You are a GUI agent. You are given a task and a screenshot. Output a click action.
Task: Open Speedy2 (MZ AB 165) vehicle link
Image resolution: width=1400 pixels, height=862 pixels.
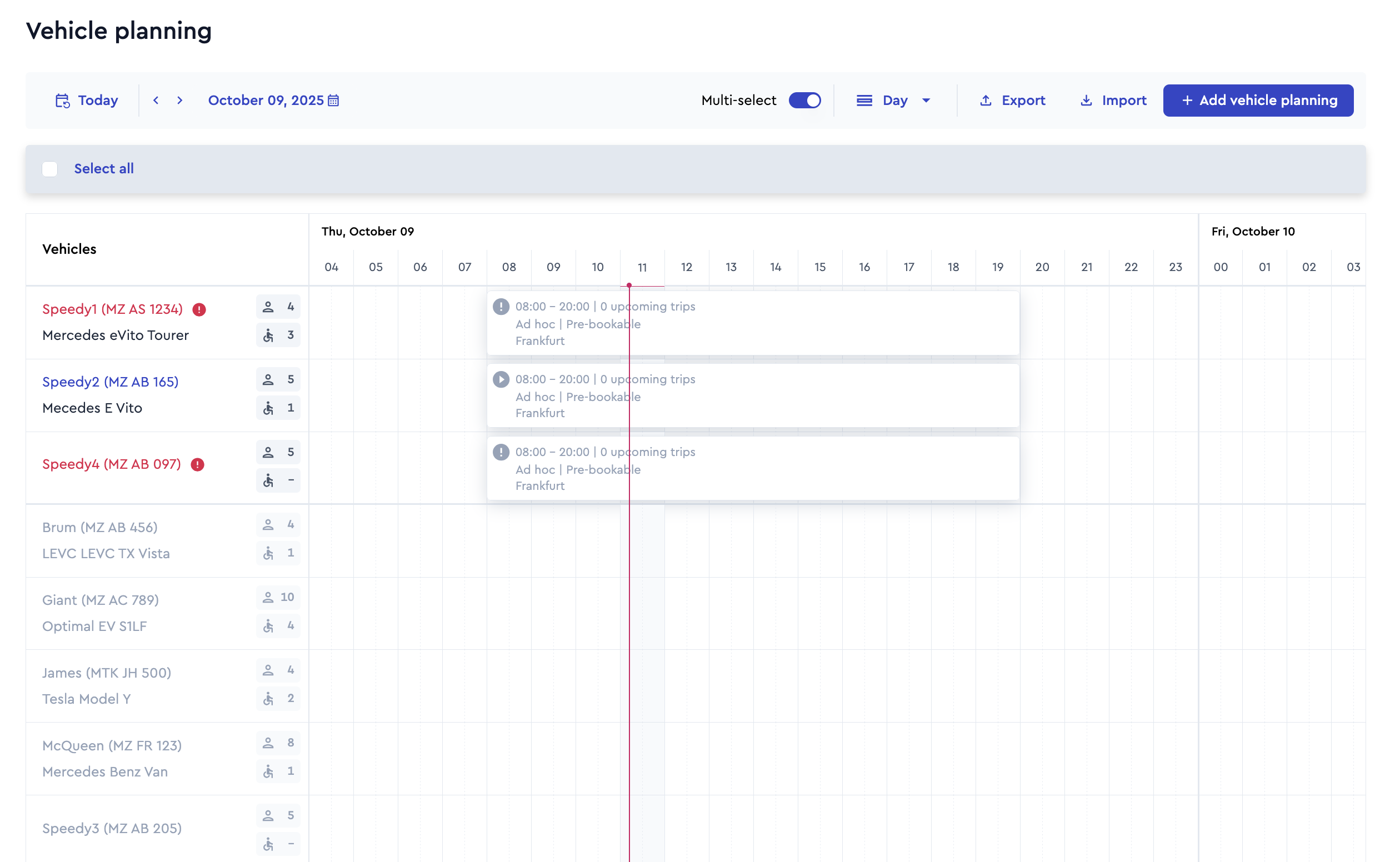(x=111, y=382)
